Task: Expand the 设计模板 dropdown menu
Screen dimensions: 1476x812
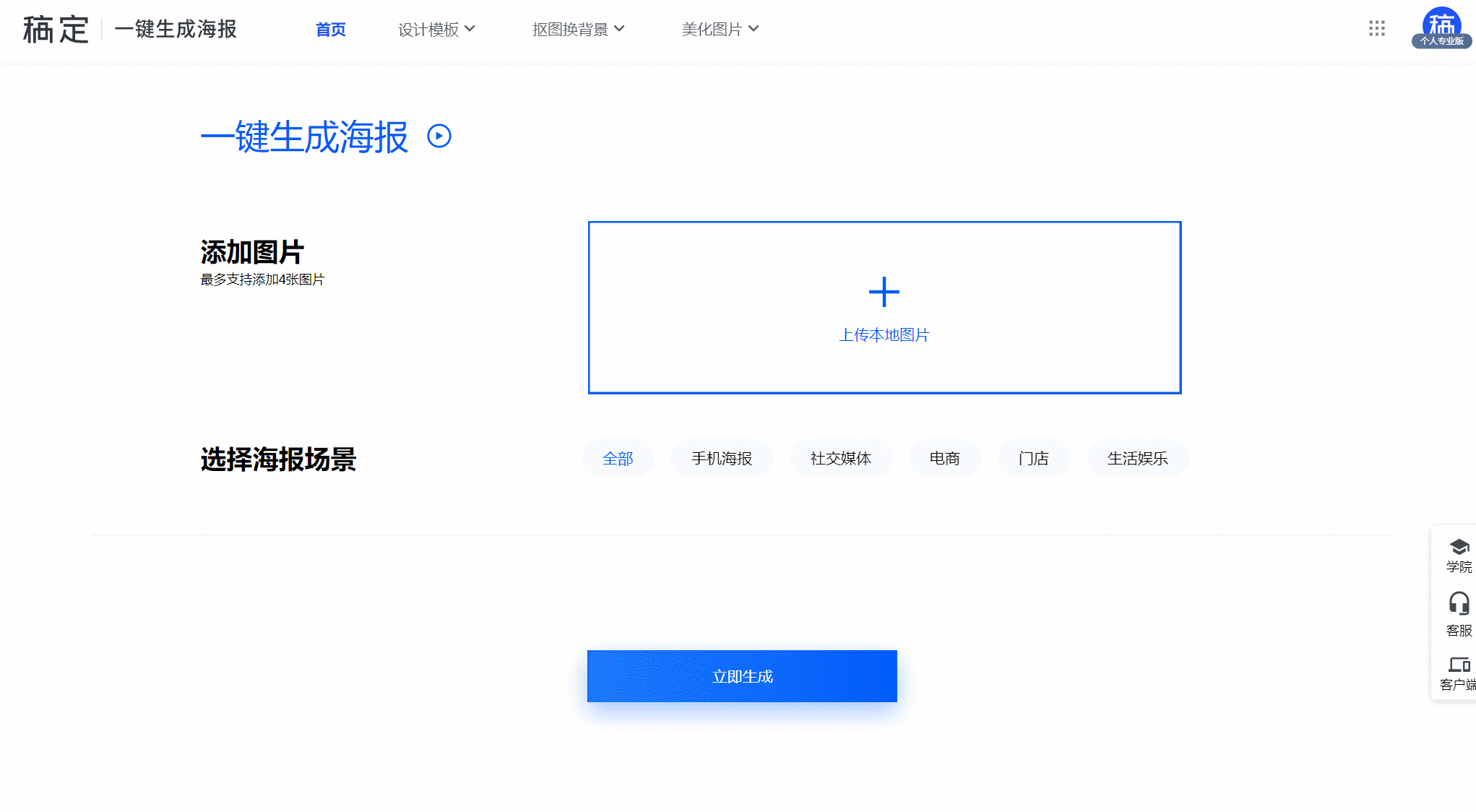Action: (x=436, y=30)
